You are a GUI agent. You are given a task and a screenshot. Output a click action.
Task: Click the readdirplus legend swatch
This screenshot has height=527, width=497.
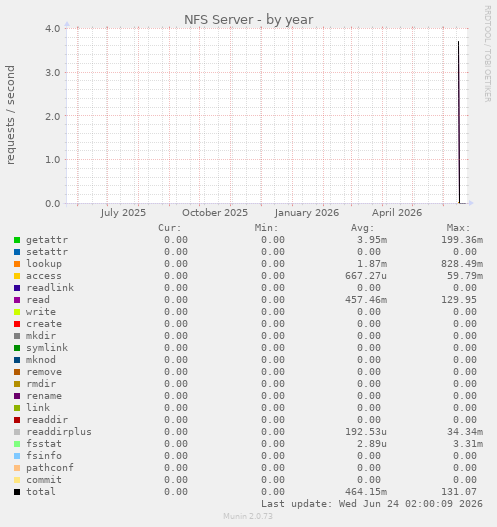click(17, 432)
